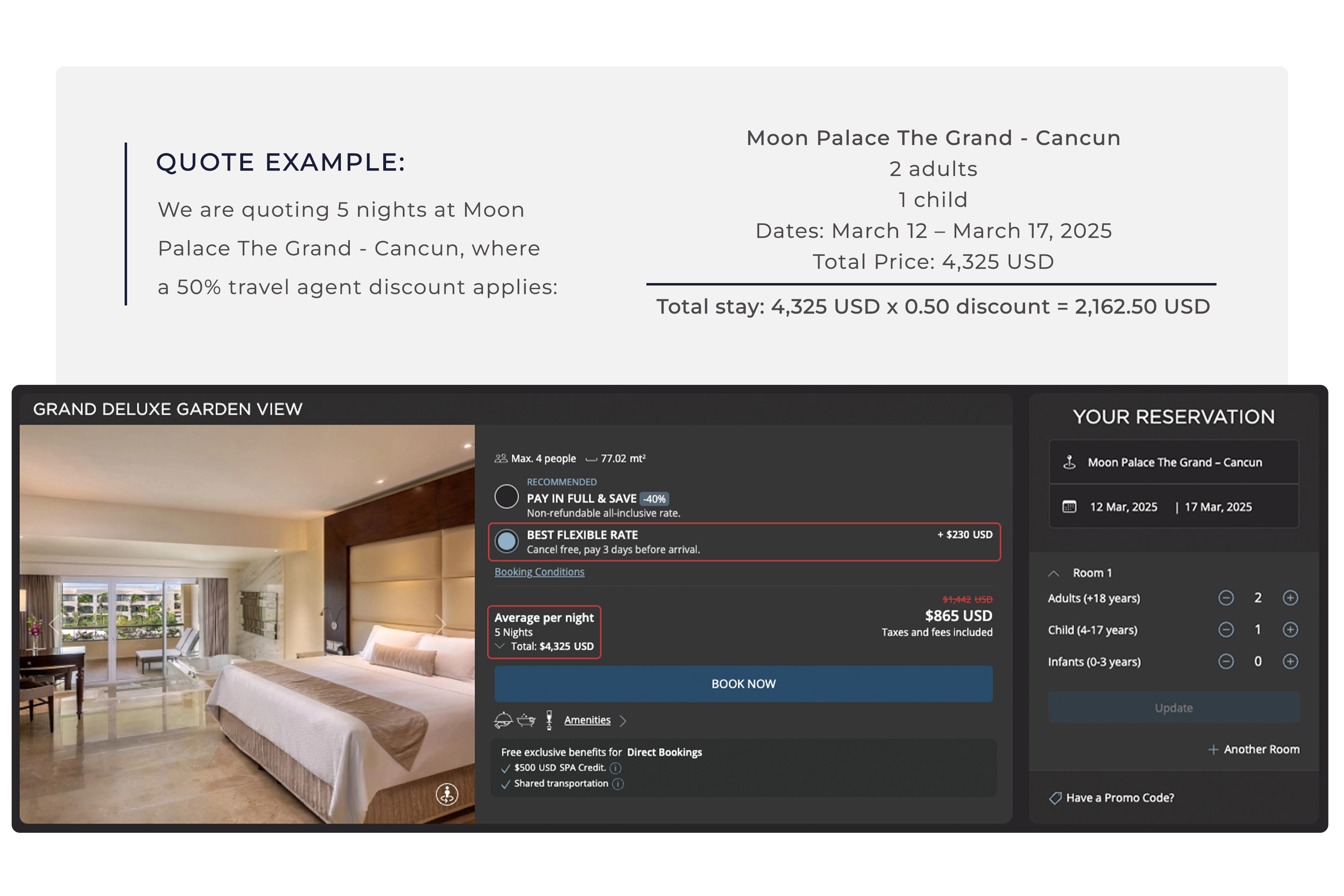Expand Amenities with the arrow
1344x896 pixels.
click(623, 720)
